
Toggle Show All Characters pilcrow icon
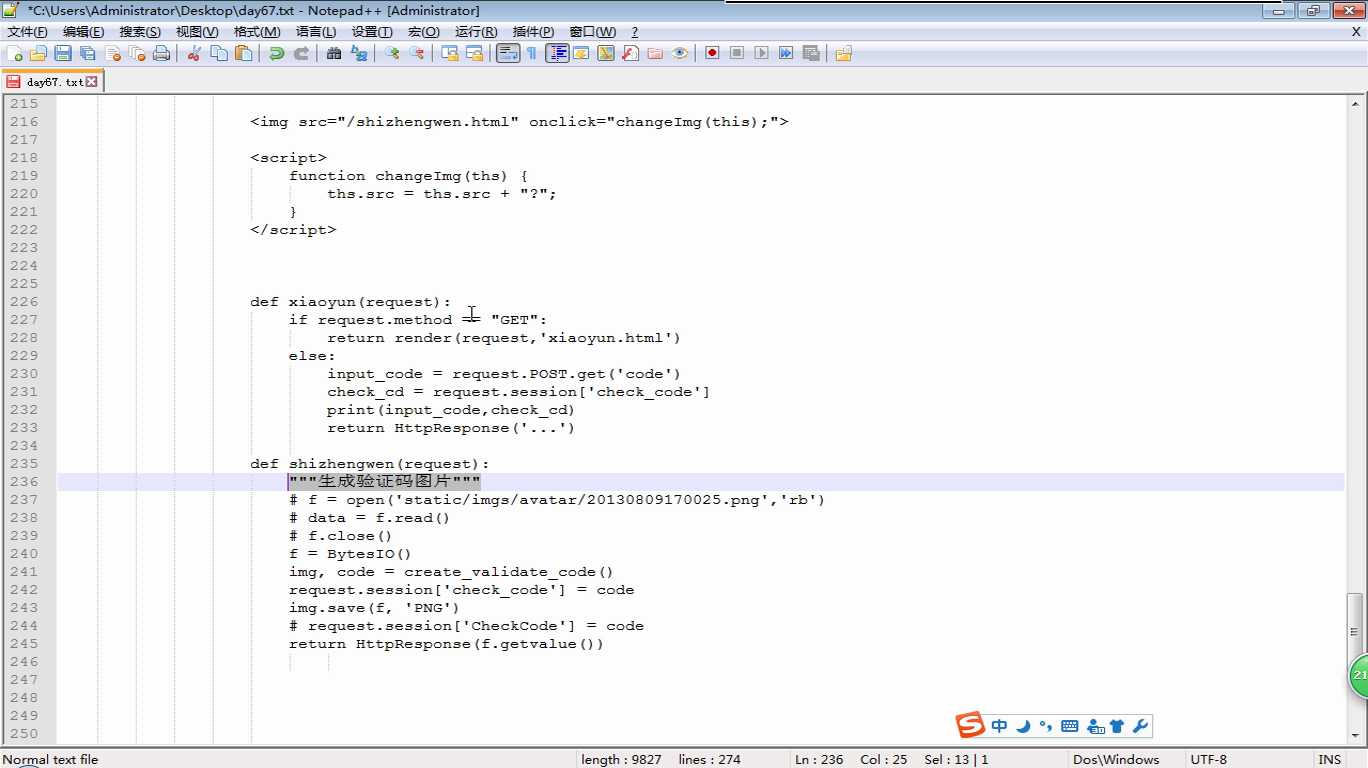click(x=532, y=53)
